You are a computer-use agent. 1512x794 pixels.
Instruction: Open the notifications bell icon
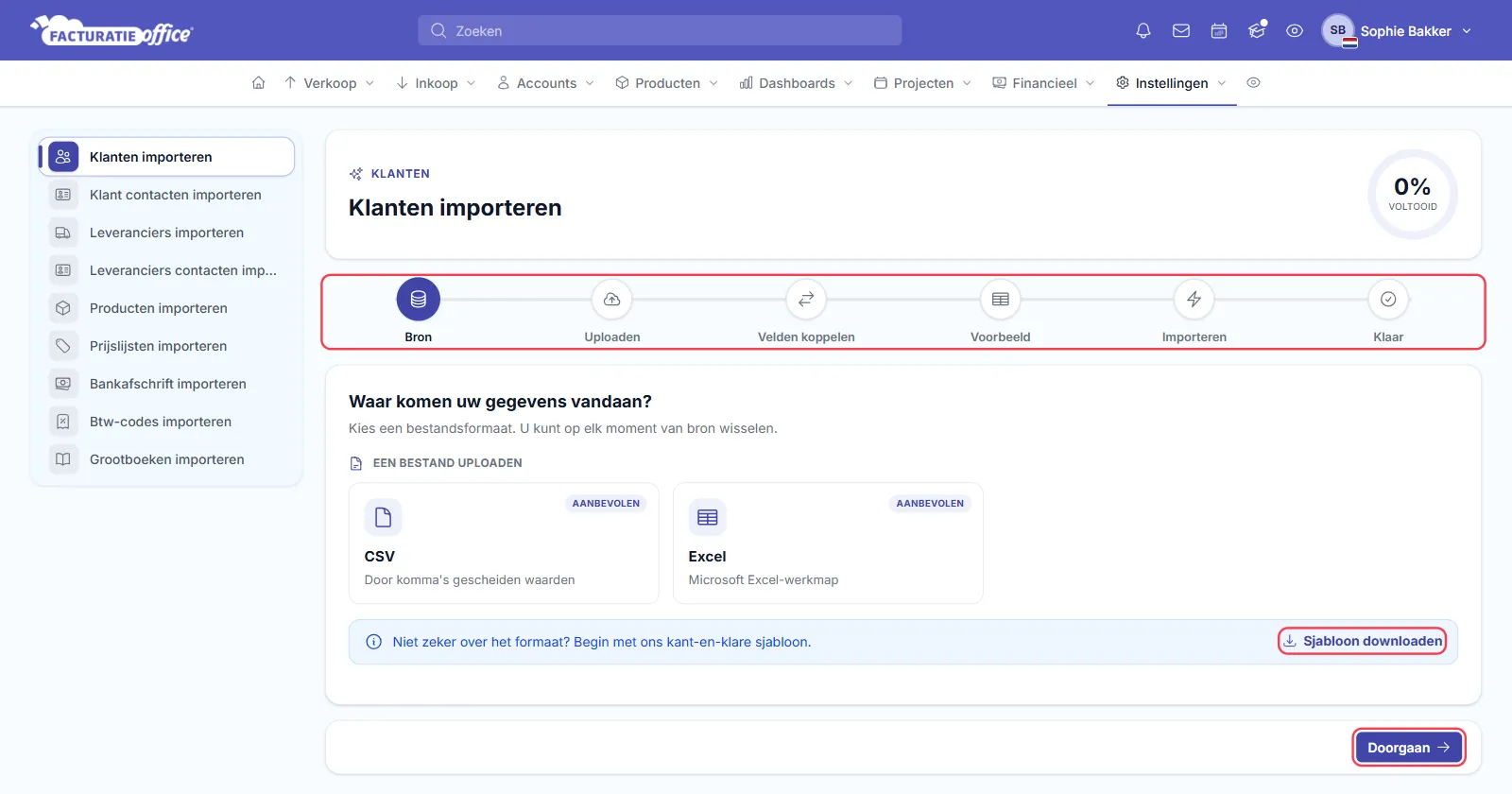(1143, 30)
